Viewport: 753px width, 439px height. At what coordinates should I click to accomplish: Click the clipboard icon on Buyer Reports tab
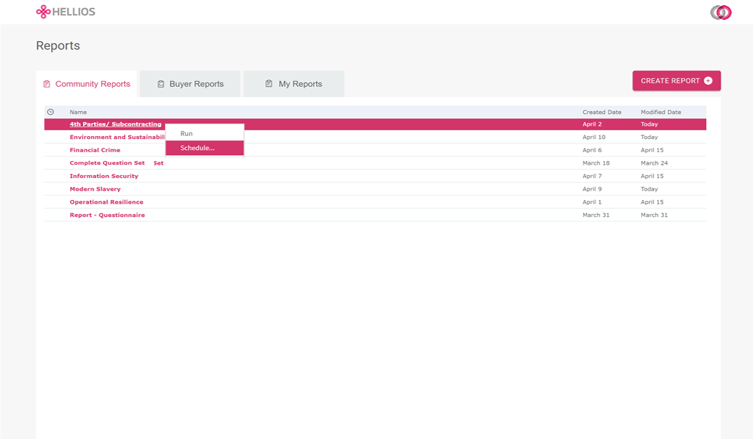coord(161,84)
